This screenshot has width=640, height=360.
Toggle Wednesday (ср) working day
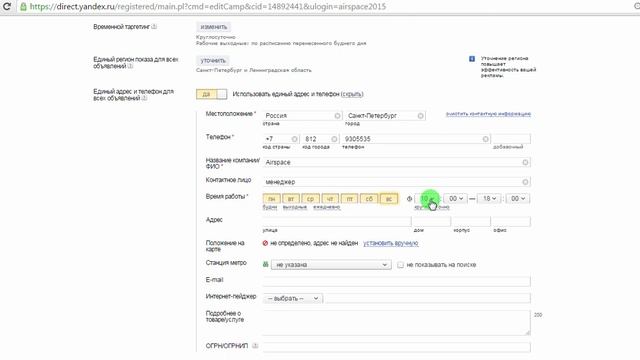tap(310, 199)
